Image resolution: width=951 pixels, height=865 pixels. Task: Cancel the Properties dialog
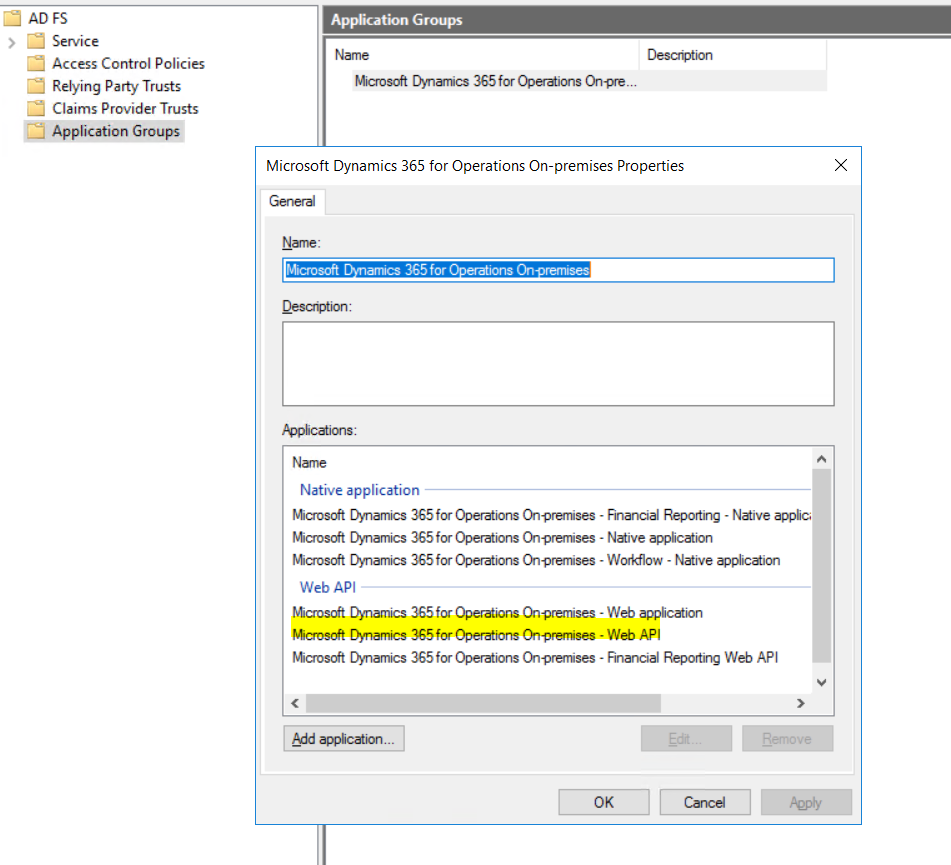[x=705, y=803]
